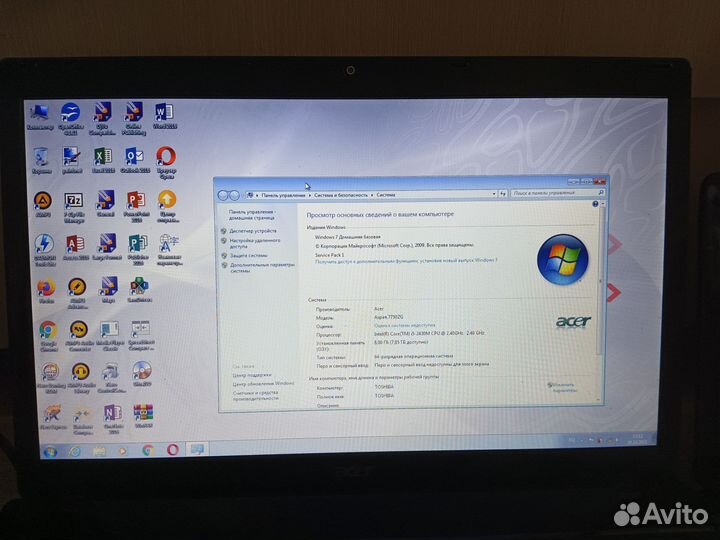Launch Opera from the taskbar
Screen dimensions: 720x540
click(173, 450)
